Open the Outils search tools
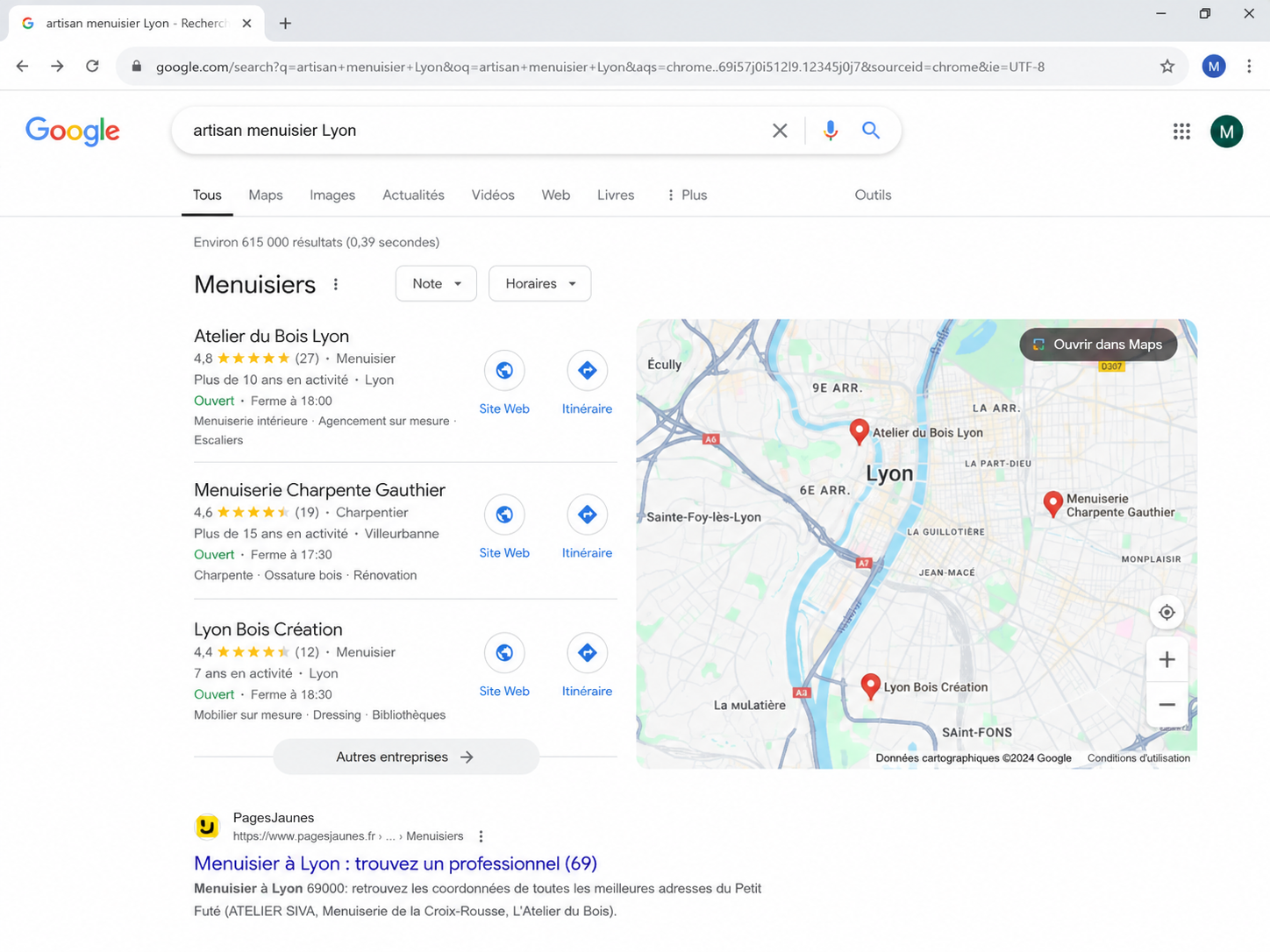1270x952 pixels. pyautogui.click(x=873, y=195)
